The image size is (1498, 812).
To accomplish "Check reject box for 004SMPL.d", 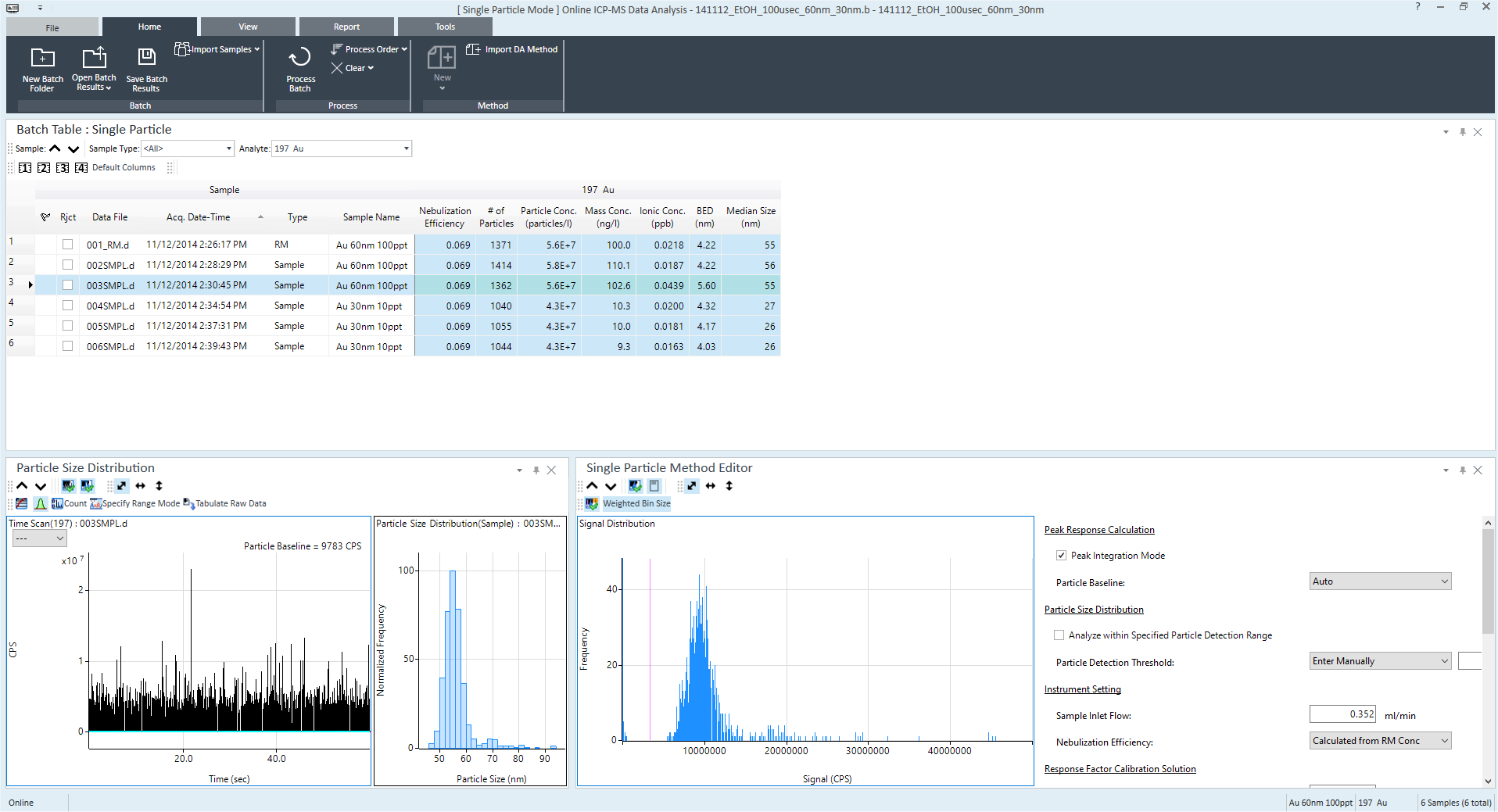I will pyautogui.click(x=68, y=306).
